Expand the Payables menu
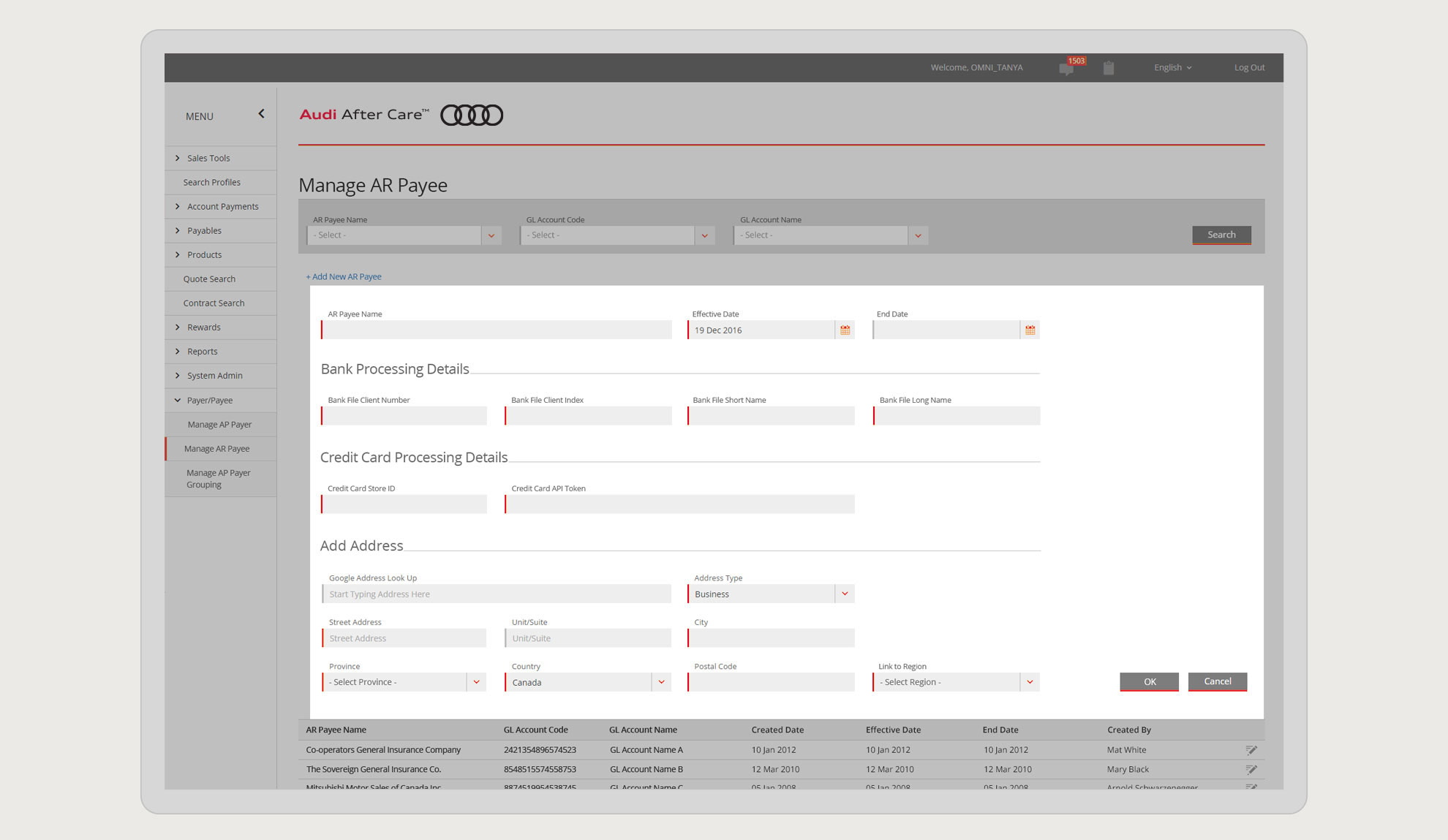 221,231
